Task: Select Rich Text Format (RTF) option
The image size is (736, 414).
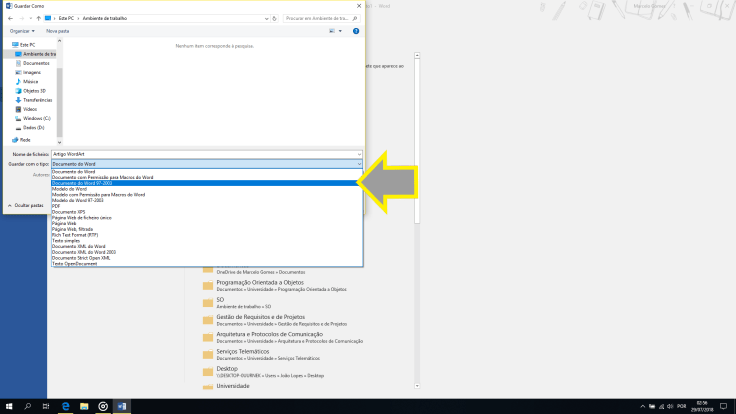Action: click(75, 234)
